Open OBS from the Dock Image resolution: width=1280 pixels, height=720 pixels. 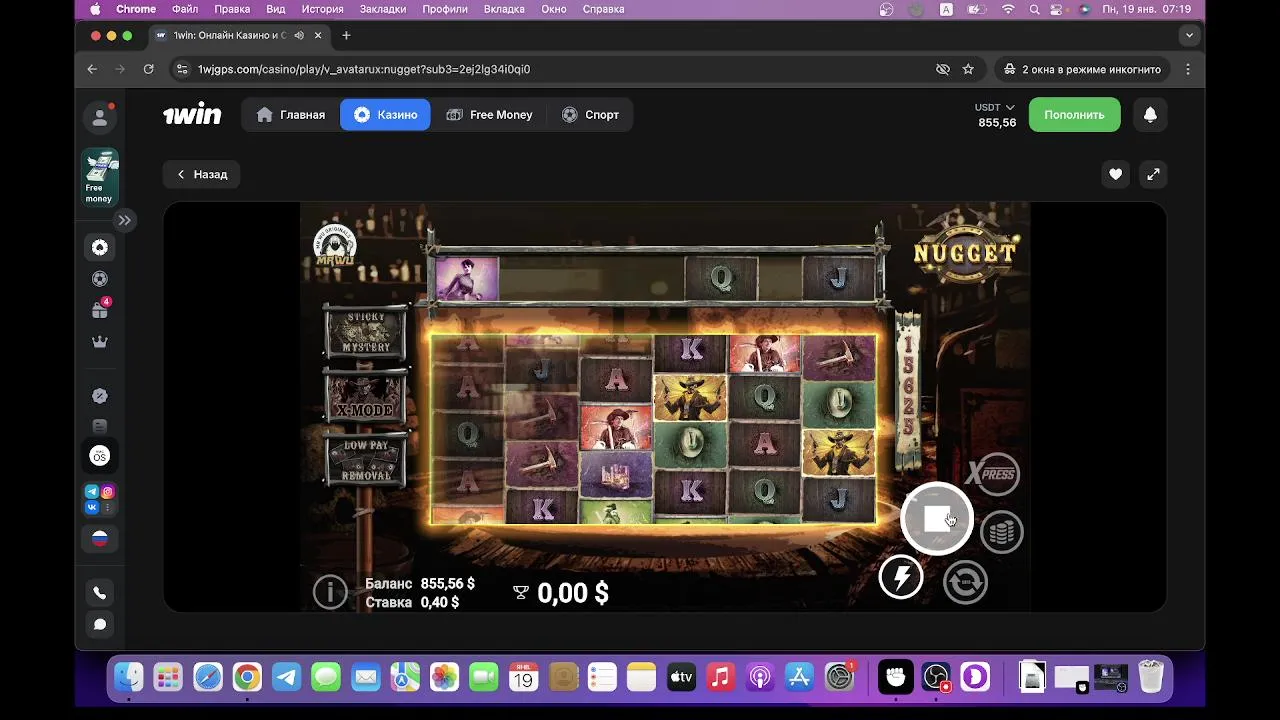(935, 677)
